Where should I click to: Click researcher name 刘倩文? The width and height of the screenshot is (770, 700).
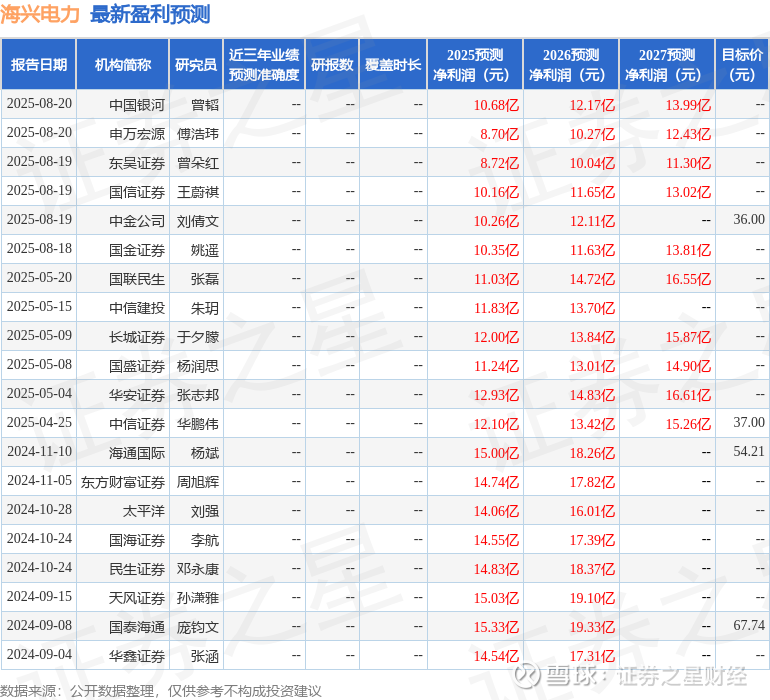tap(198, 221)
